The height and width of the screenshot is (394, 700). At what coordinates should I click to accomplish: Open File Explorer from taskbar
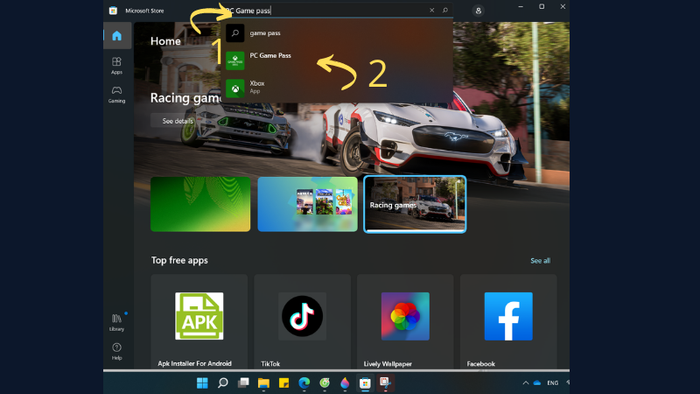263,383
